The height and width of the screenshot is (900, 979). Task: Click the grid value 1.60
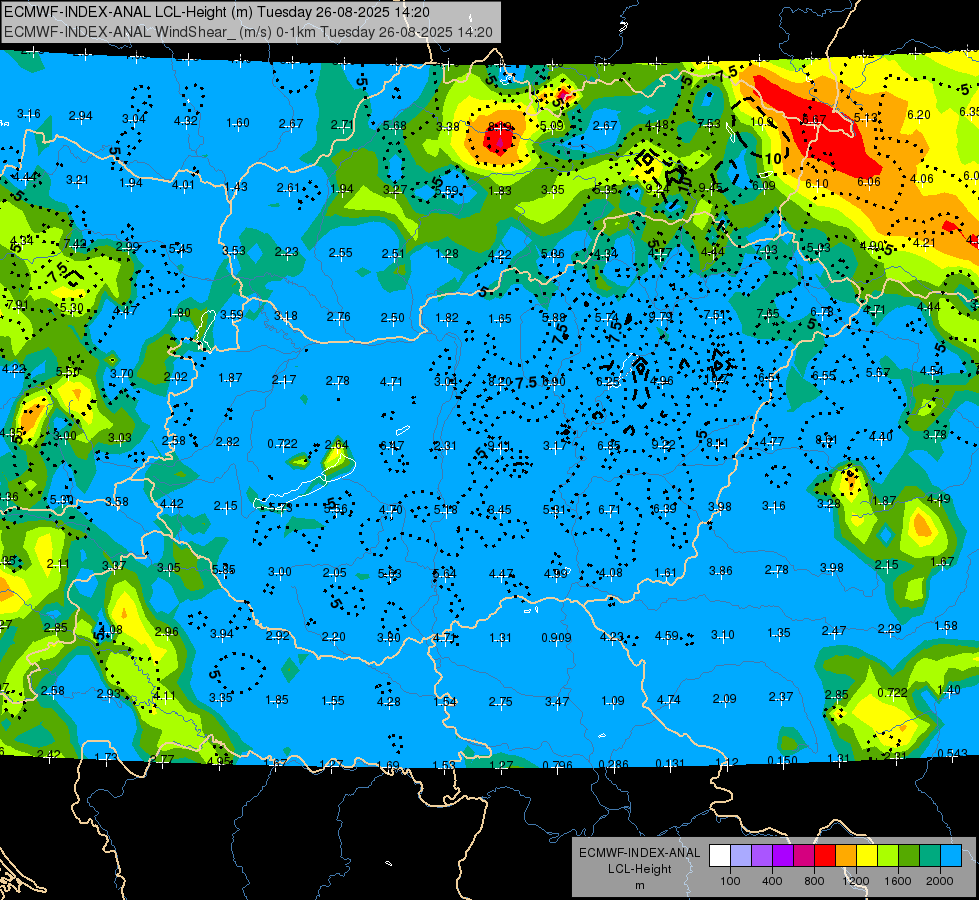[238, 122]
